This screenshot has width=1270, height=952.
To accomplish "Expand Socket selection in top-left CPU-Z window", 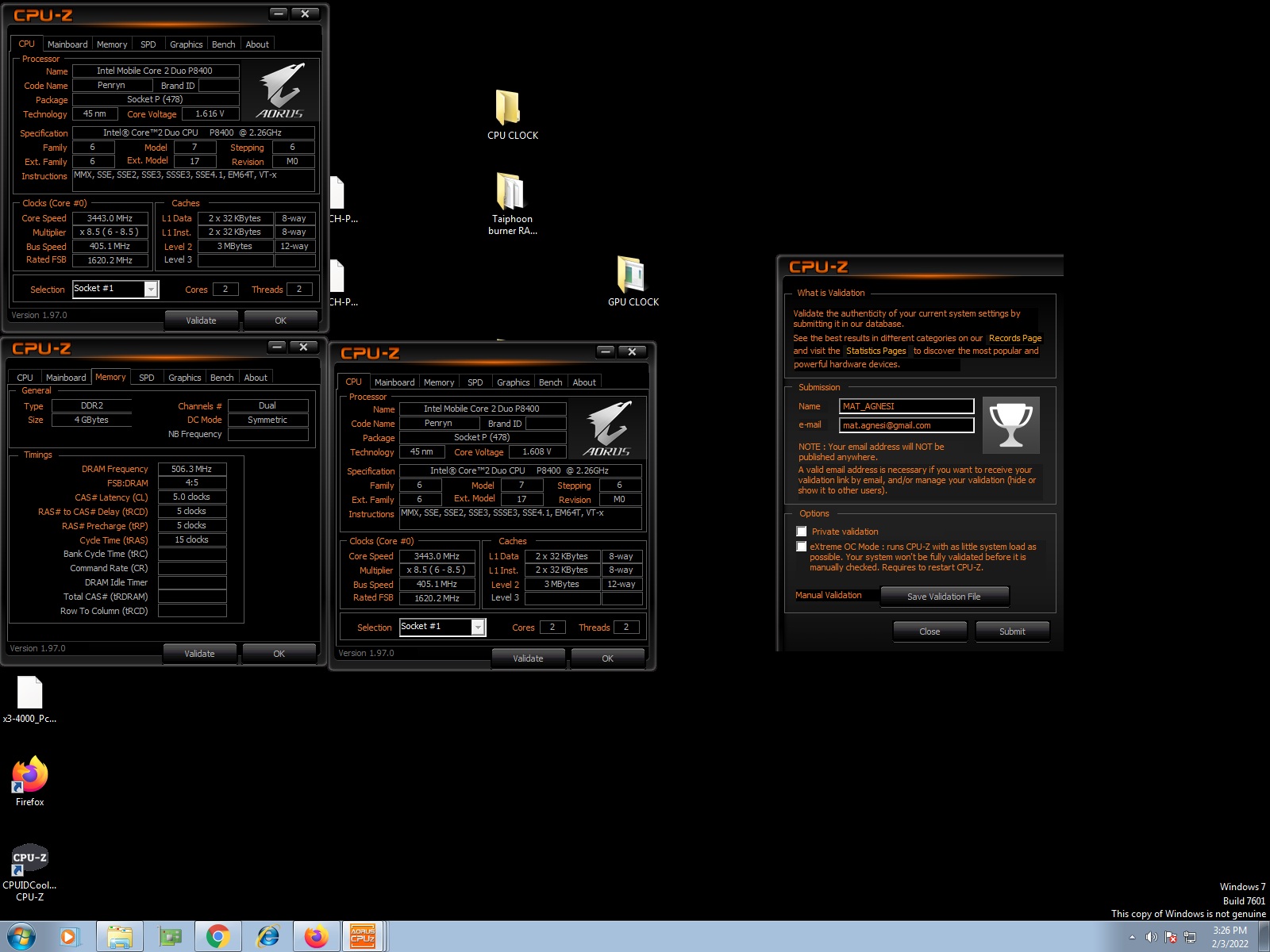I will 150,290.
